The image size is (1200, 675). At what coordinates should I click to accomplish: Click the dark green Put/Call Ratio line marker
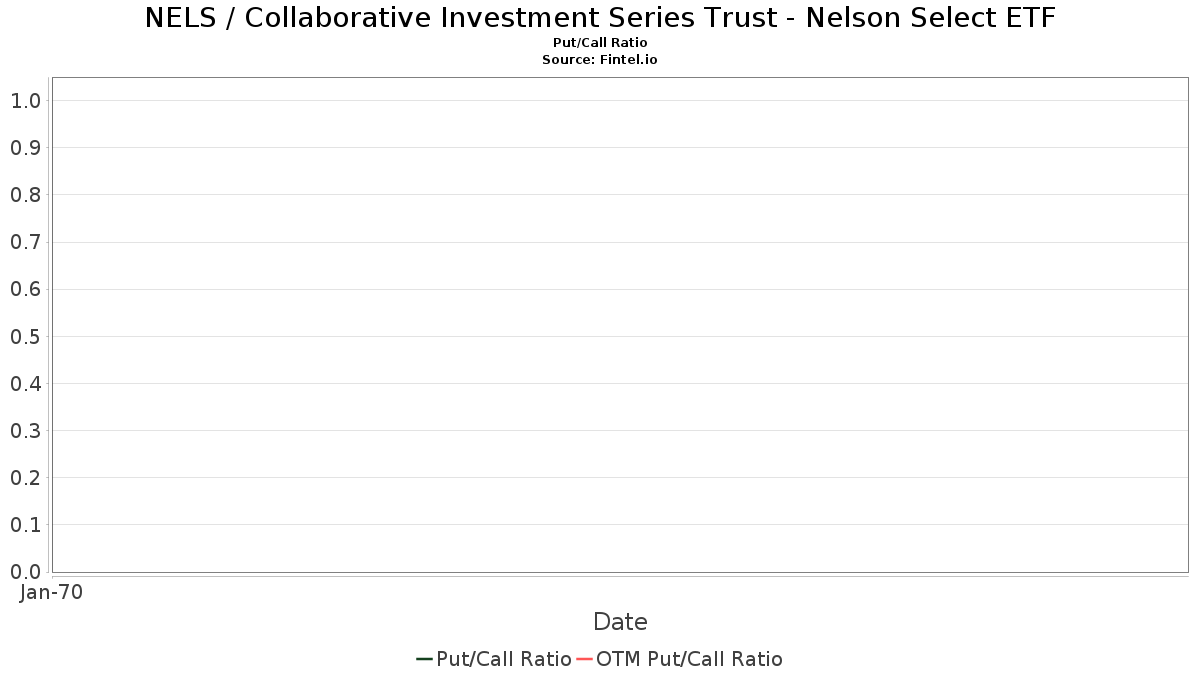pos(424,659)
